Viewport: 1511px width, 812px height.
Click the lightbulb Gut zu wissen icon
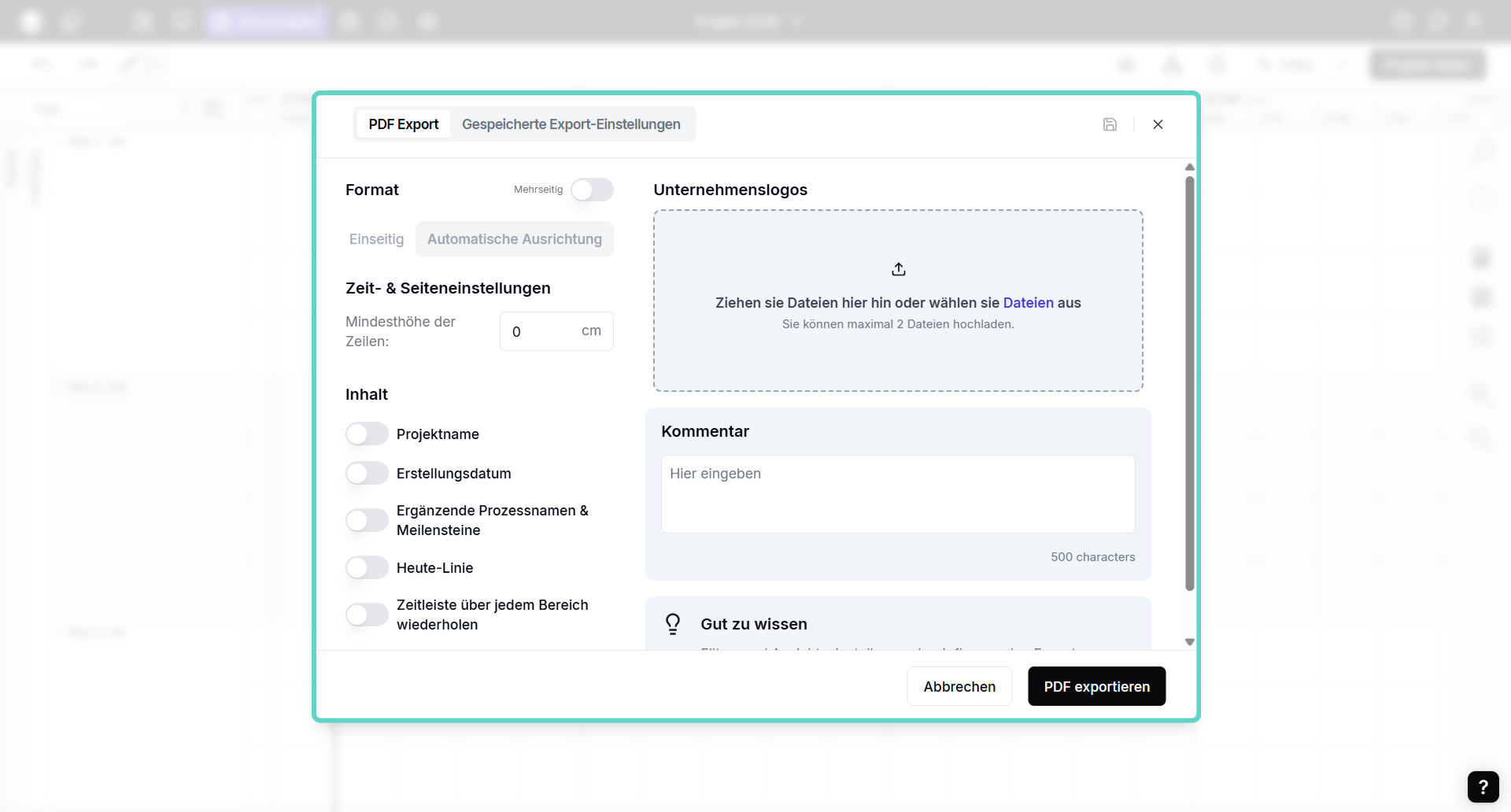[673, 624]
